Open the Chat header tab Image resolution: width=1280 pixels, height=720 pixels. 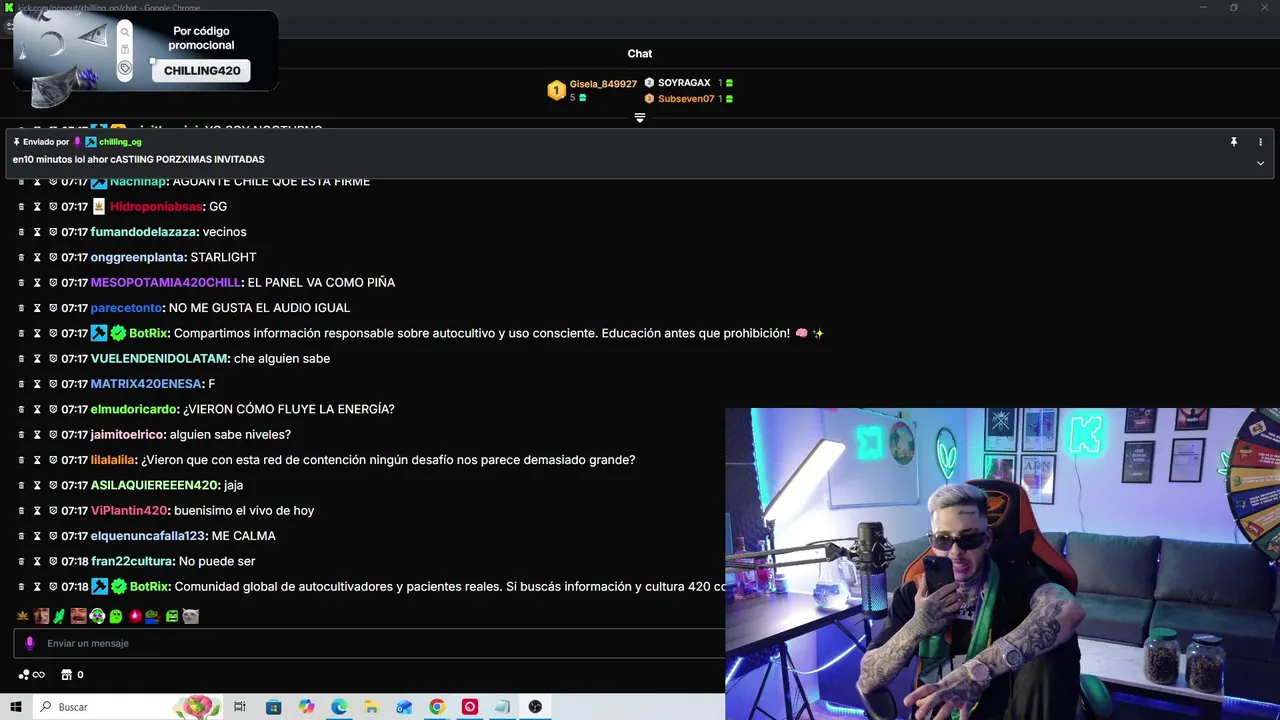click(x=640, y=54)
